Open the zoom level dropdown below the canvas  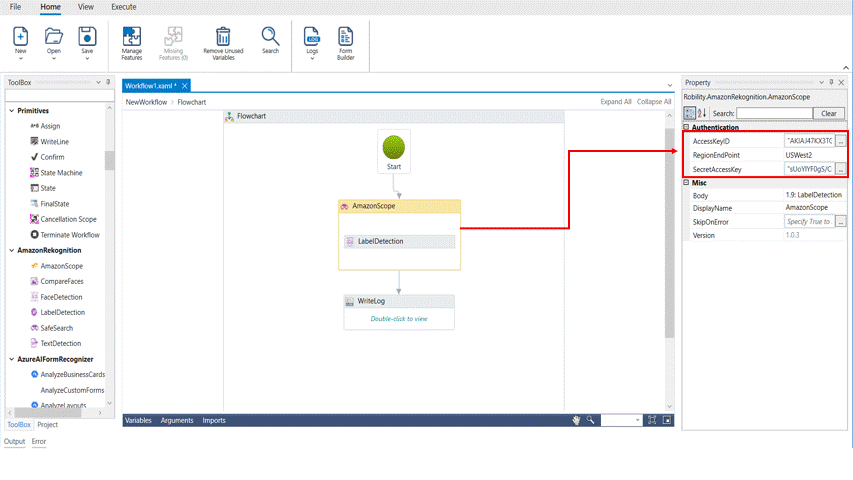[x=636, y=421]
